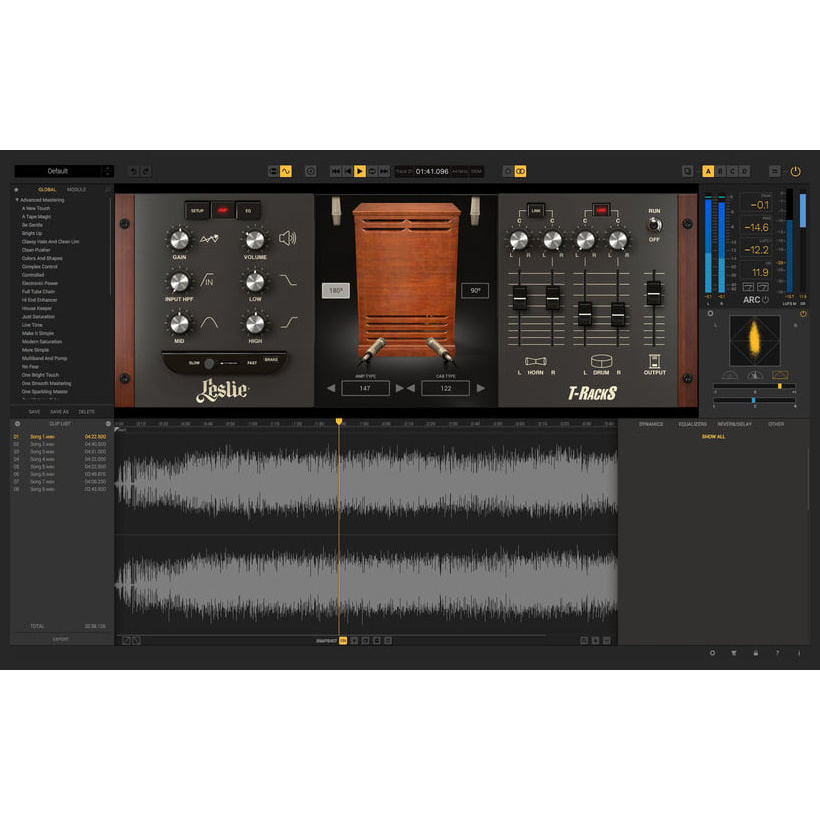
Task: Click the SAVE AS preset button
Action: (x=59, y=412)
